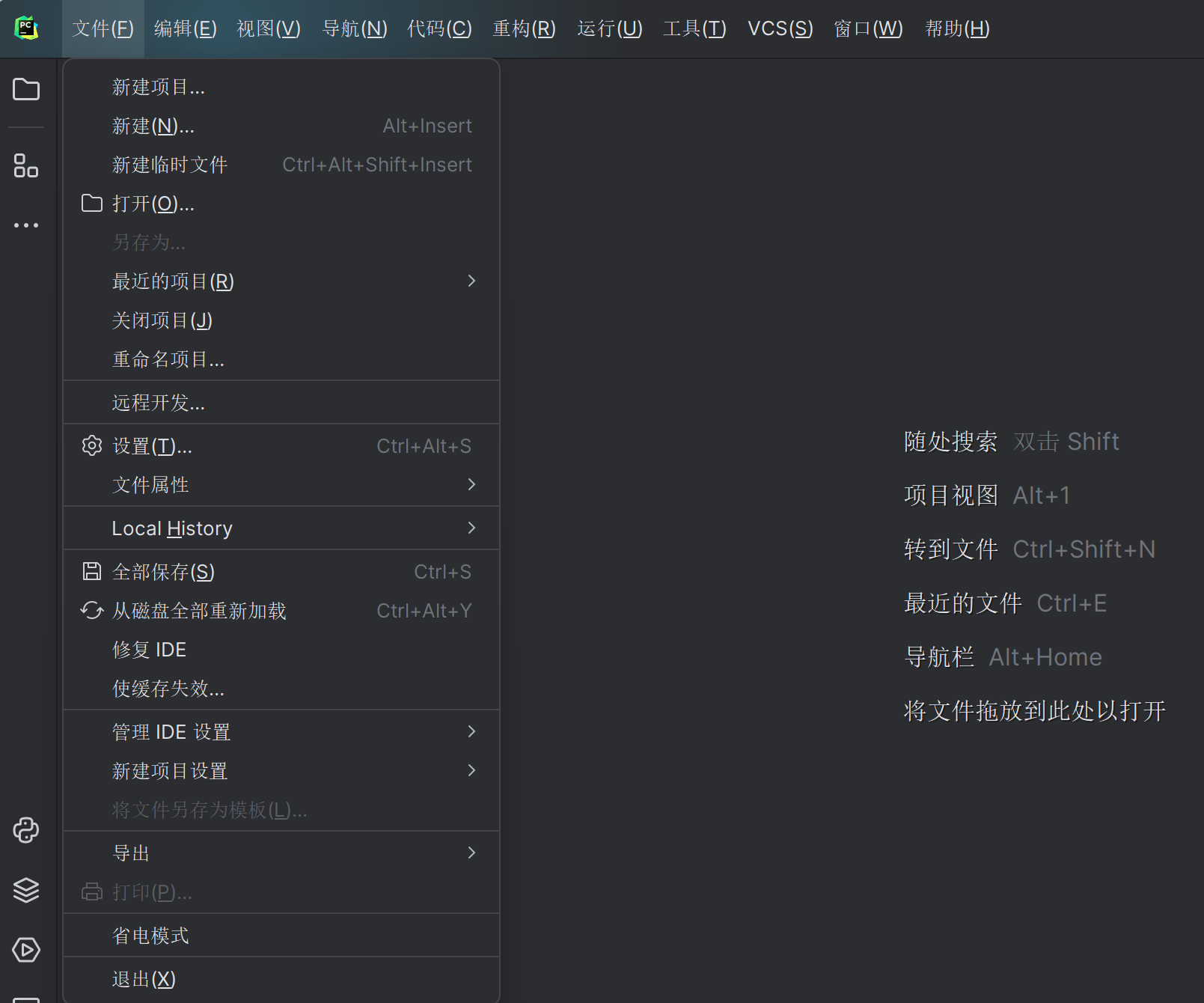Open the 文件(F) menu
Image resolution: width=1204 pixels, height=1003 pixels.
point(103,28)
